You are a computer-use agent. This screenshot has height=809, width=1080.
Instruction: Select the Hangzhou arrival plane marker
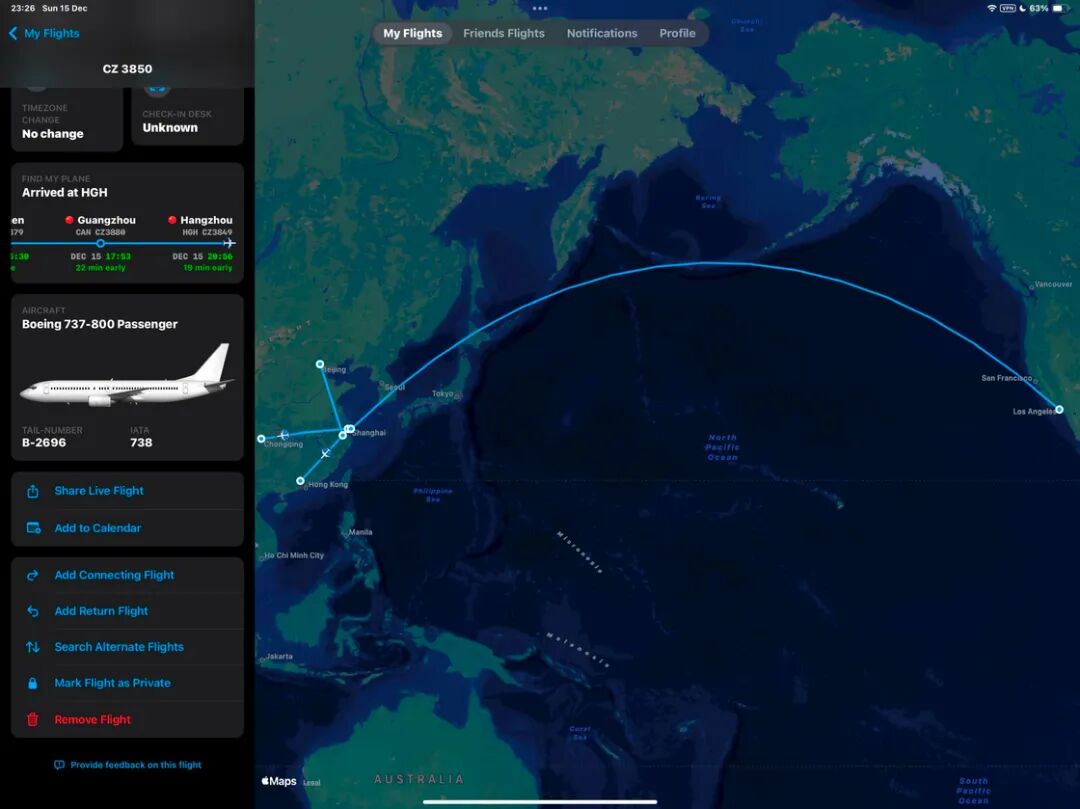click(x=229, y=243)
